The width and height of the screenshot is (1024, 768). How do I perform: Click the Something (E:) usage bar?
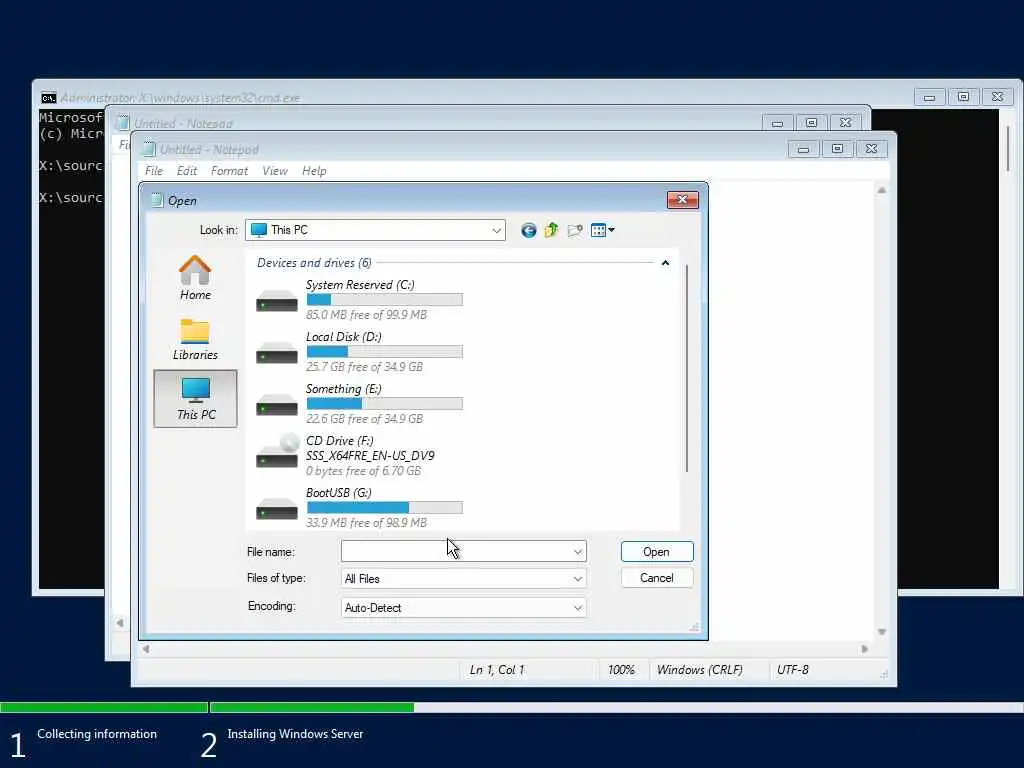point(385,404)
